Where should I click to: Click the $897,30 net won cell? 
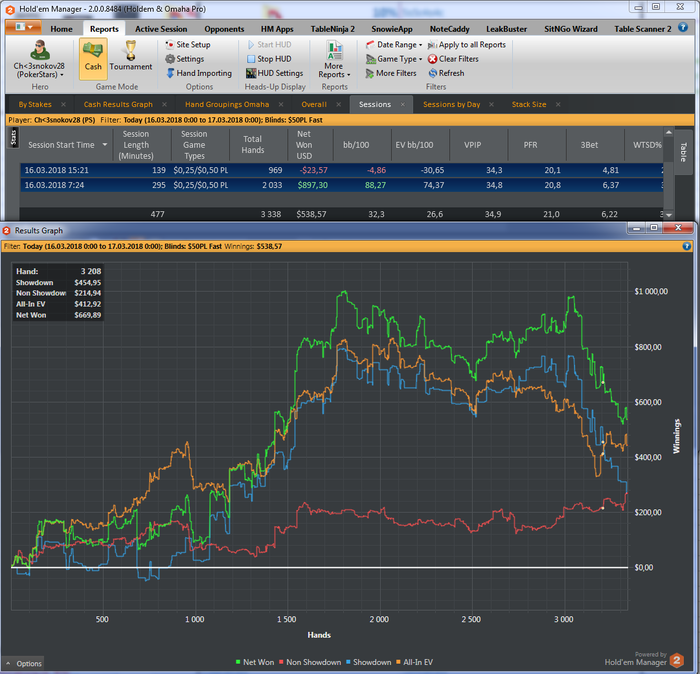[x=312, y=185]
